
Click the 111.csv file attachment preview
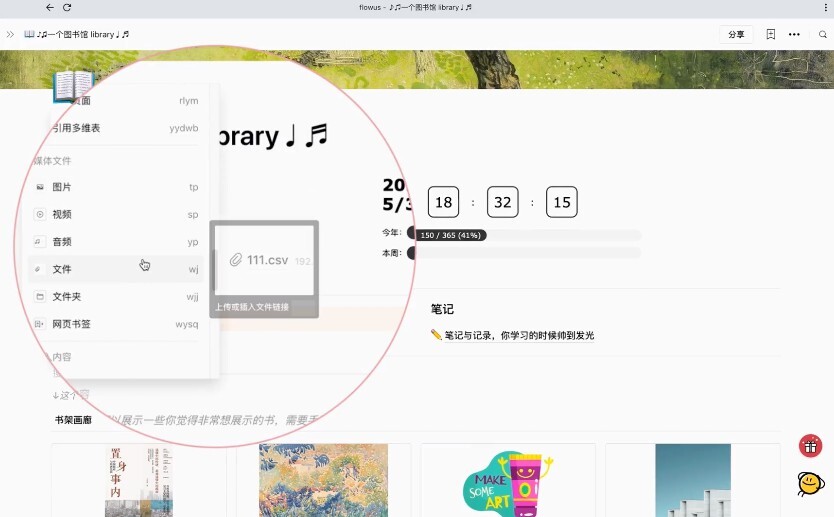coord(265,260)
